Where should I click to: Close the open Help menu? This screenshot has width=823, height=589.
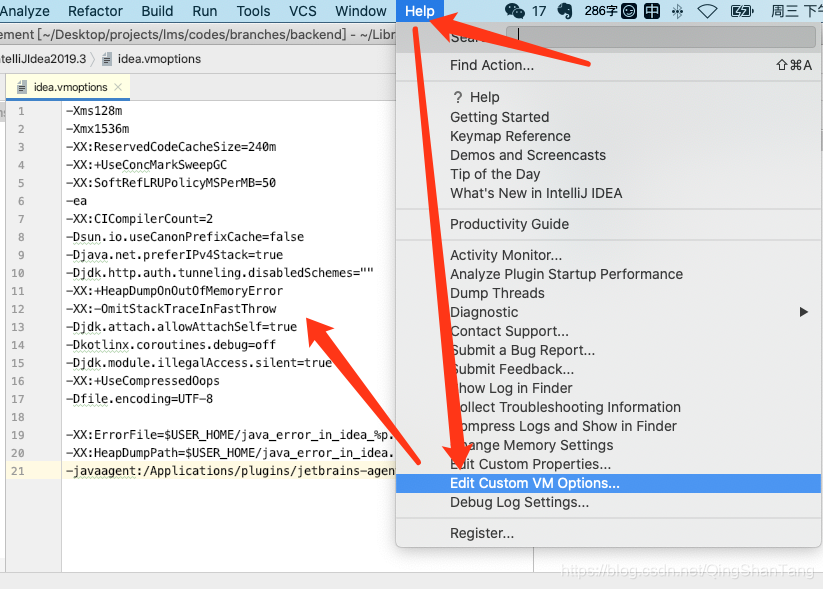click(420, 11)
